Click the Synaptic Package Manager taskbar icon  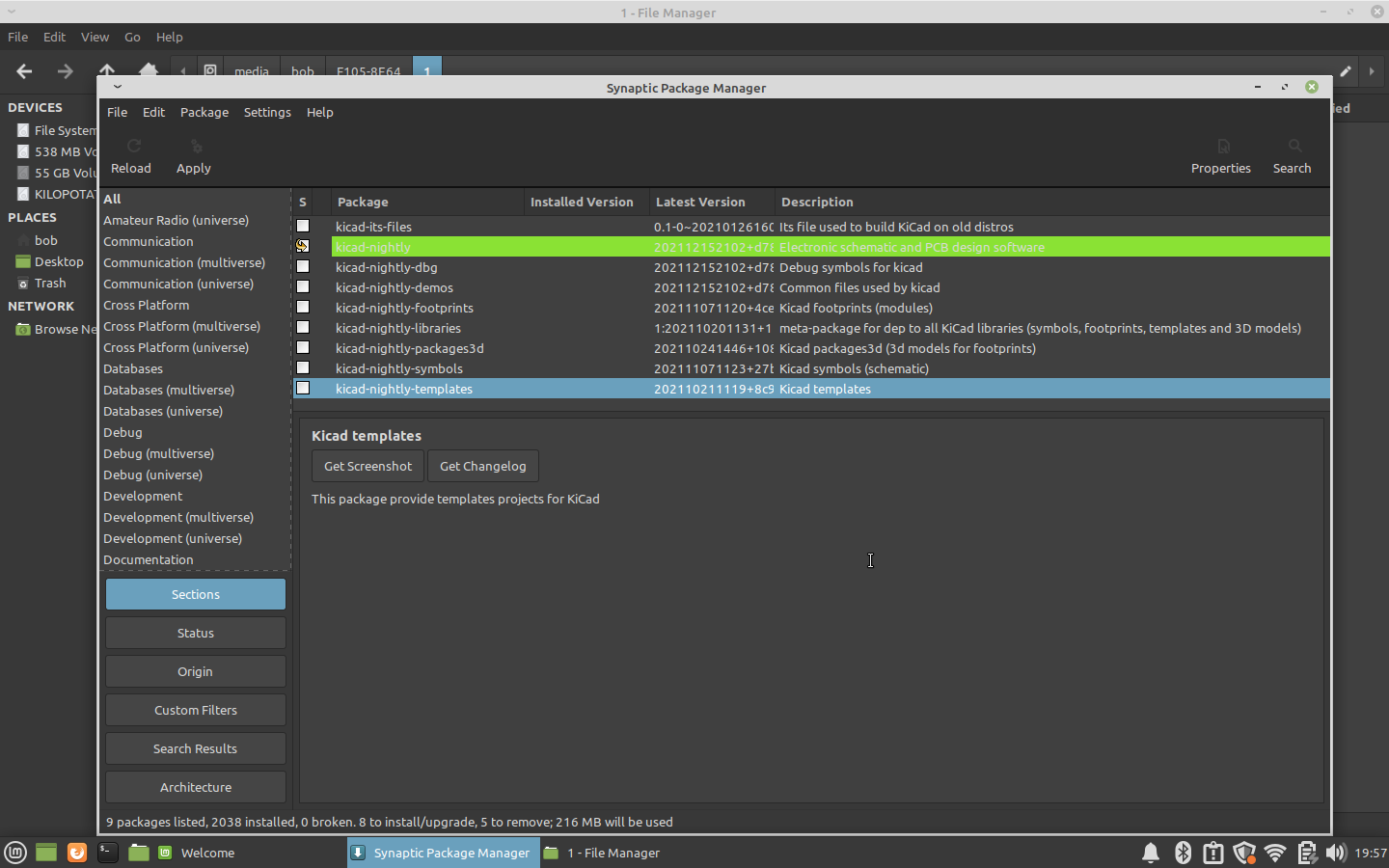point(442,853)
